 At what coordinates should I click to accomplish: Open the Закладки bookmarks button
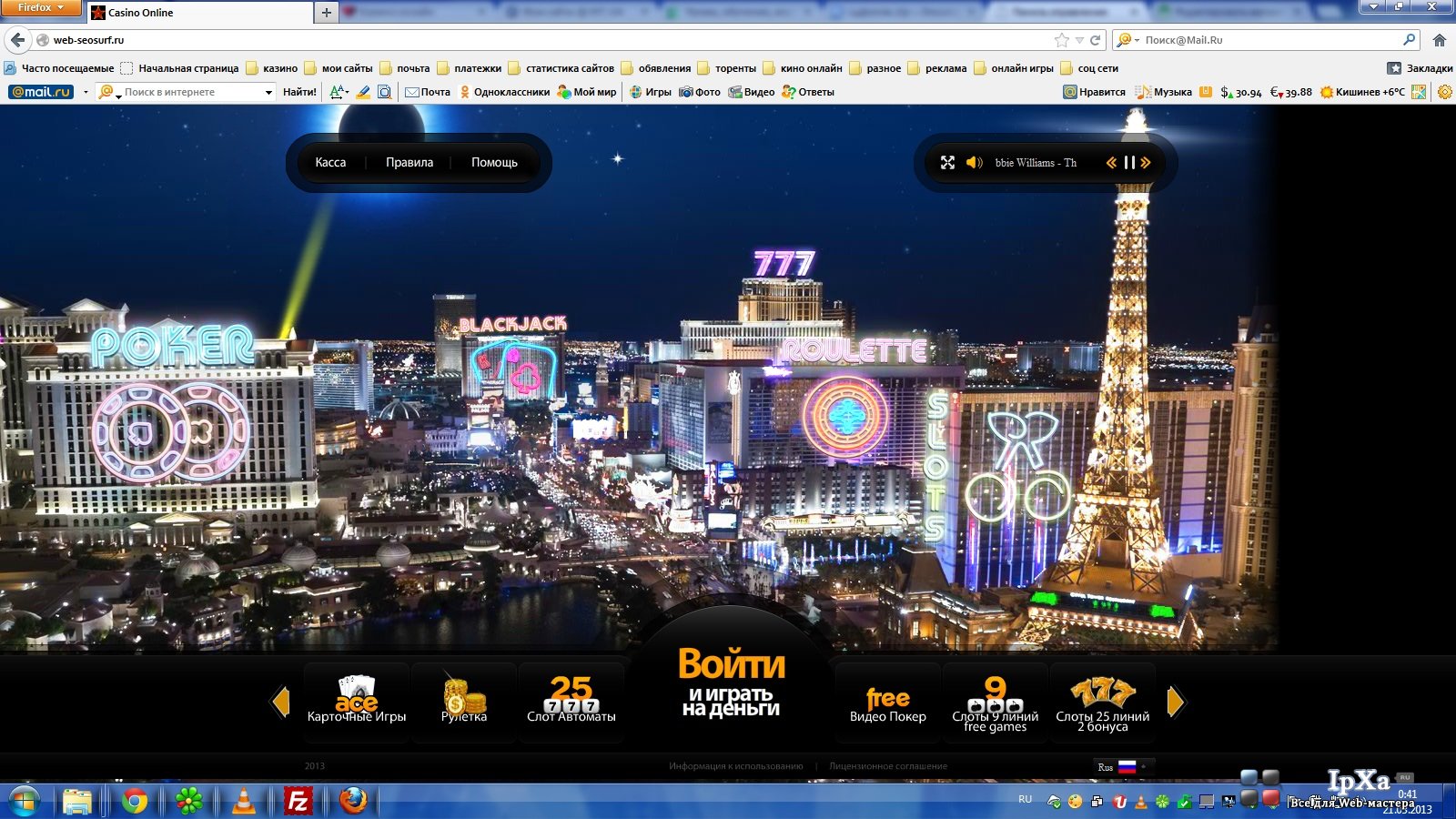click(1420, 68)
